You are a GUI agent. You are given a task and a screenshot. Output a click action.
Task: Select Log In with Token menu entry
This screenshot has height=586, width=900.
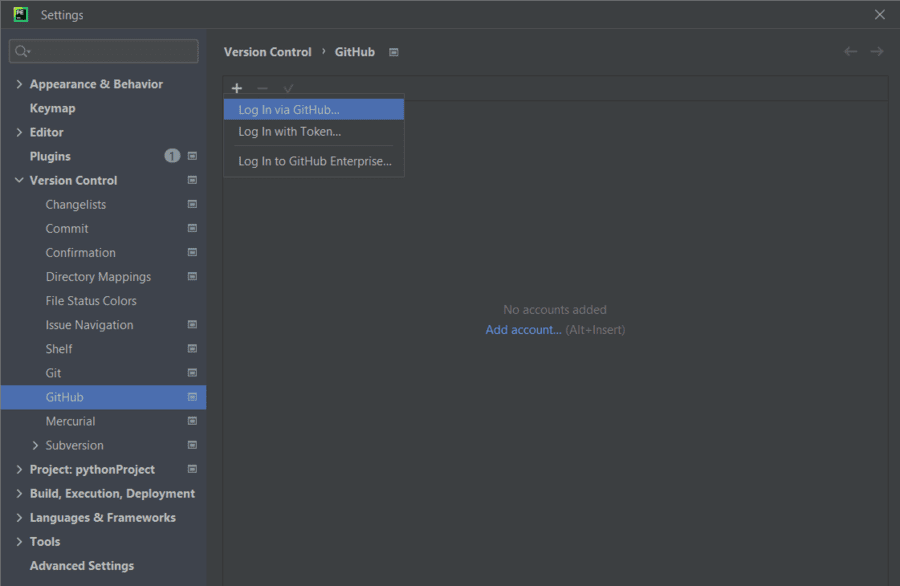pyautogui.click(x=289, y=131)
